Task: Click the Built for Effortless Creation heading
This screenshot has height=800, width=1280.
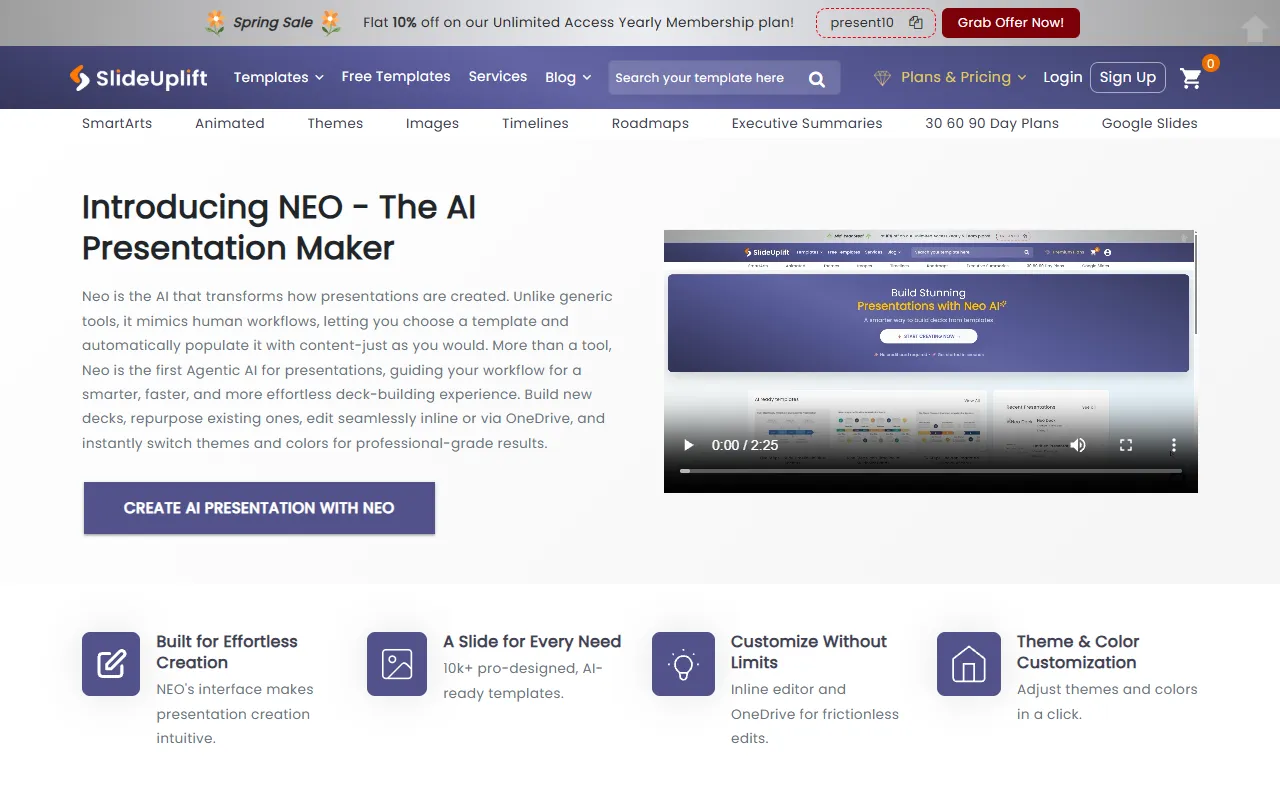Action: click(x=227, y=652)
